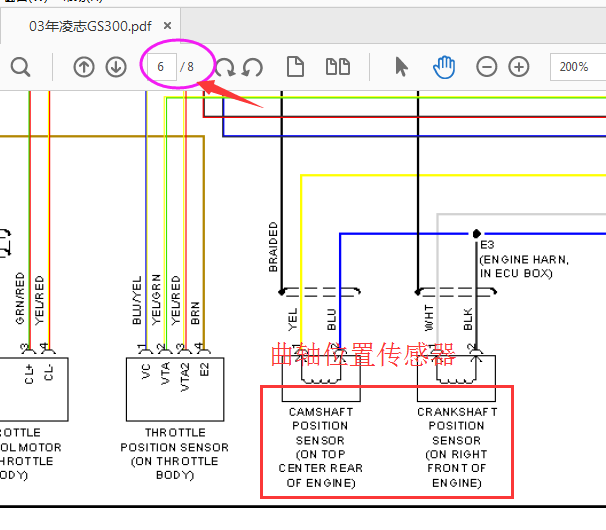Click the page number input field

tap(161, 67)
